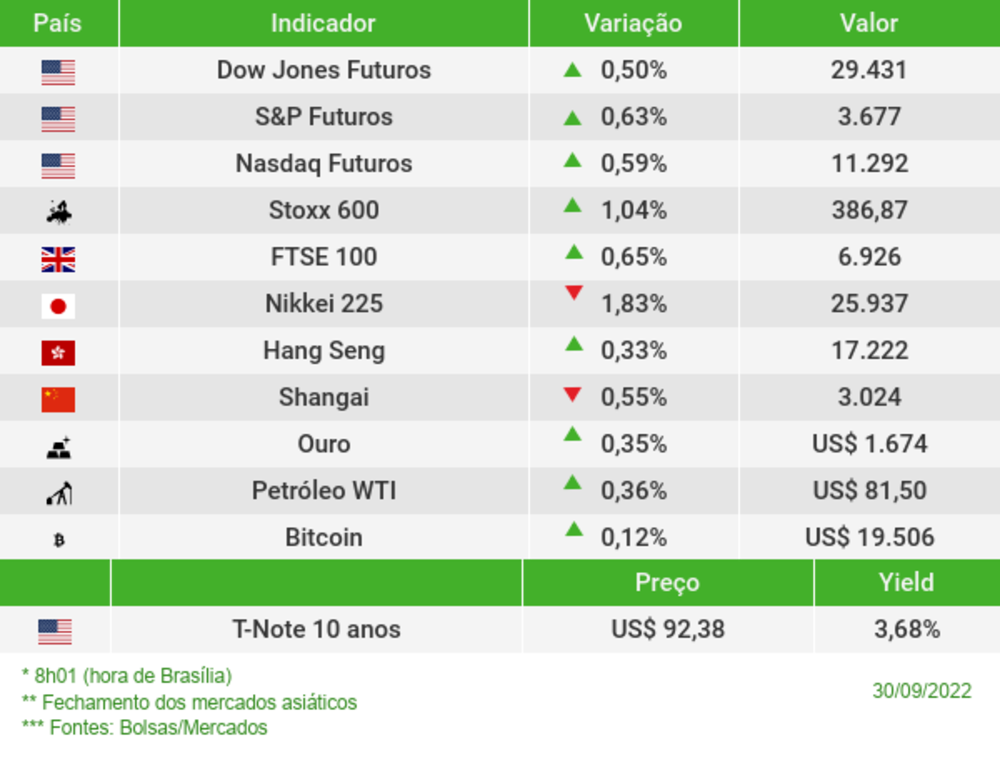Viewport: 1000px width, 773px height.
Task: Click the Bitcoin value US$ 19.506
Action: coord(869,537)
